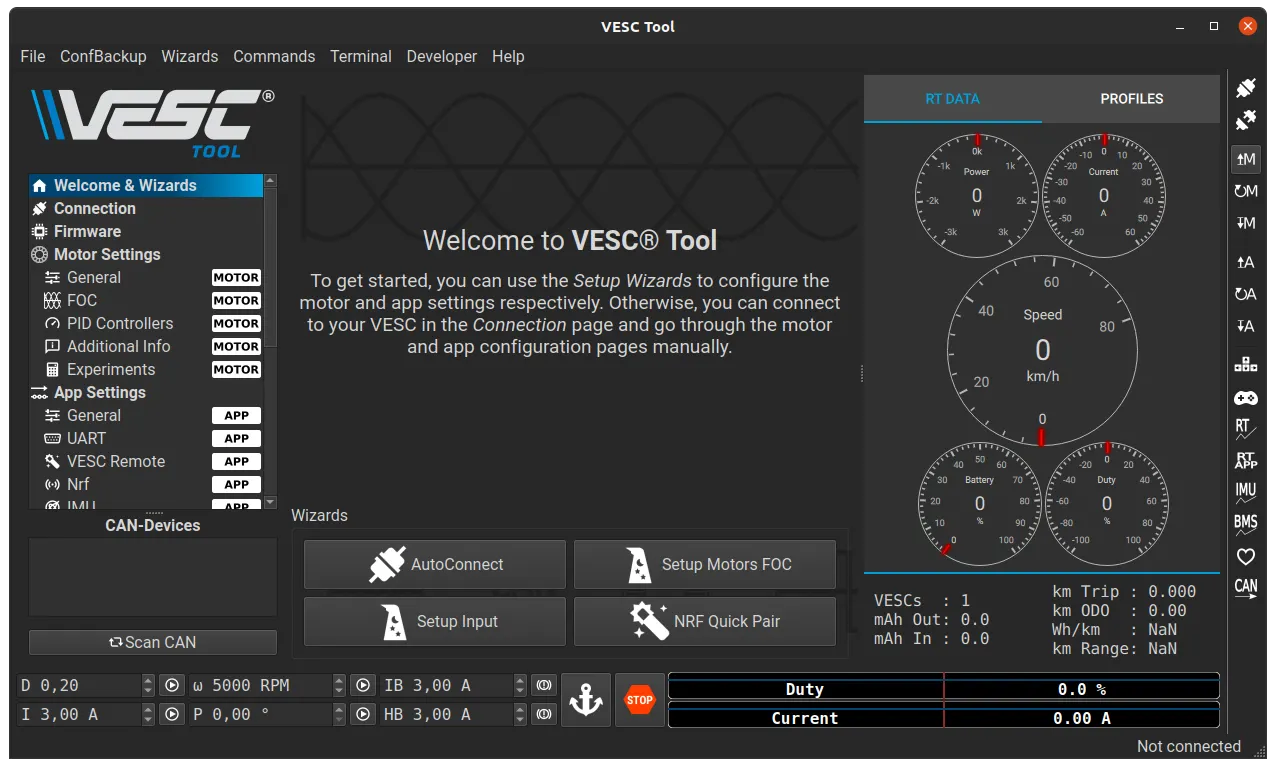Screen dimensions: 1276x768
Task: Click the CAN arrow icon in right toolbar
Action: click(x=1245, y=589)
